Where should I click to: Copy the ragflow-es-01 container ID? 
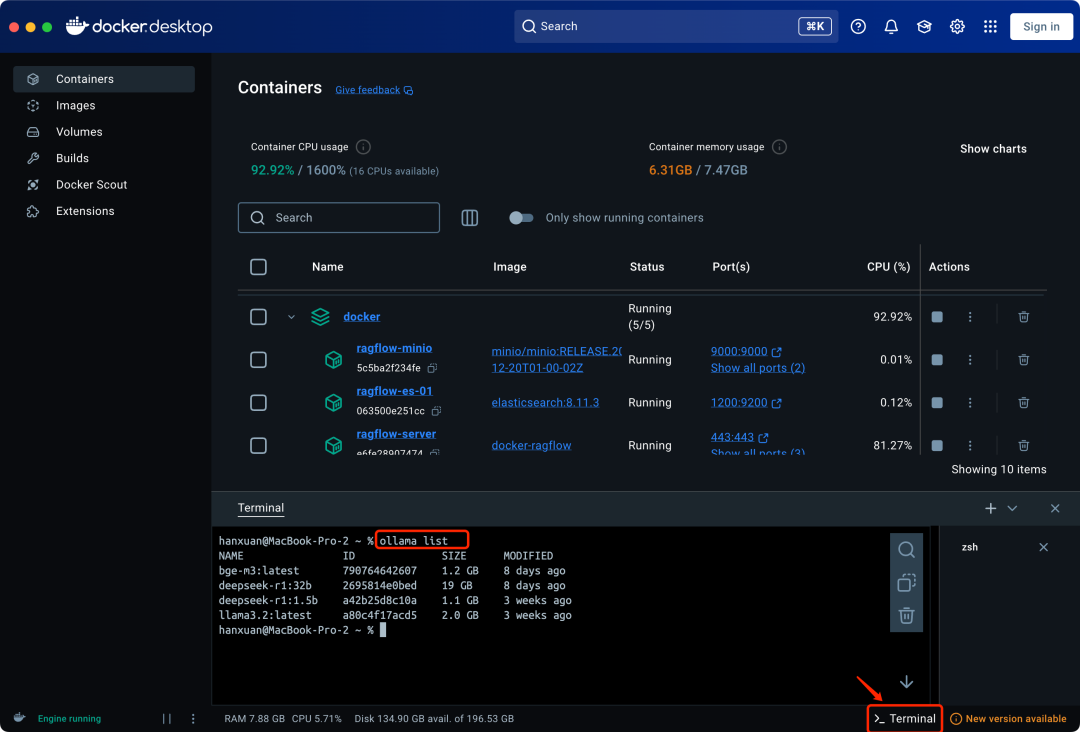(x=436, y=411)
